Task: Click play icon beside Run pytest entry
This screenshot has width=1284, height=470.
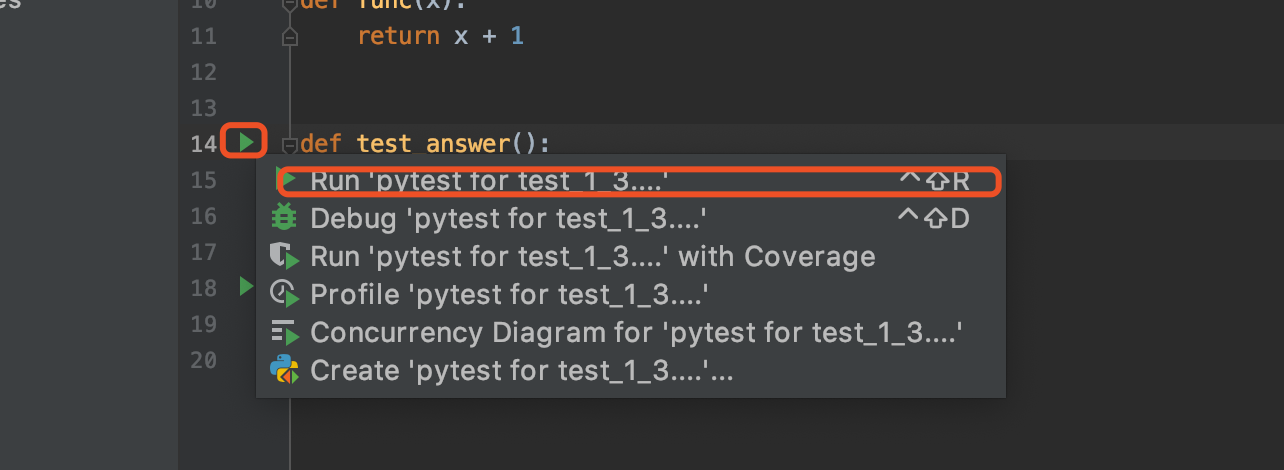Action: coord(285,181)
